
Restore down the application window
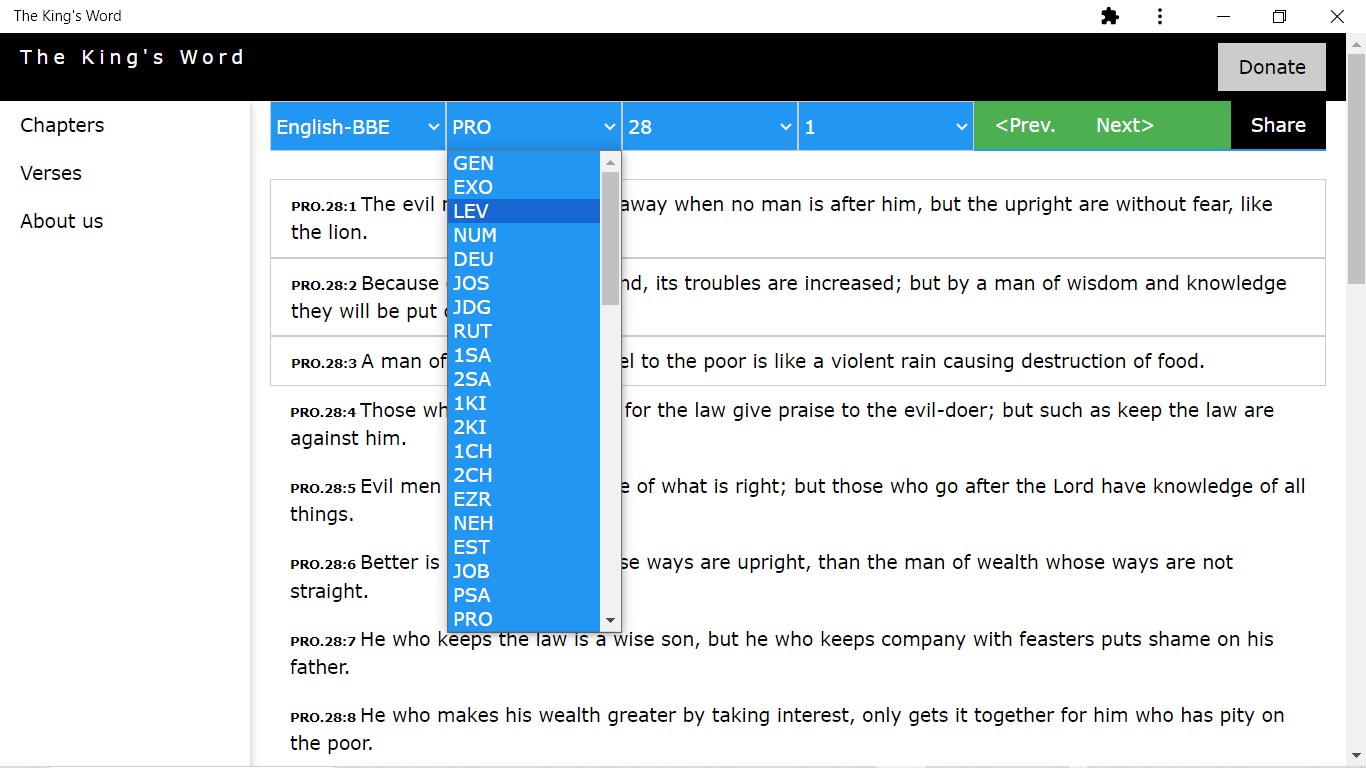point(1279,16)
